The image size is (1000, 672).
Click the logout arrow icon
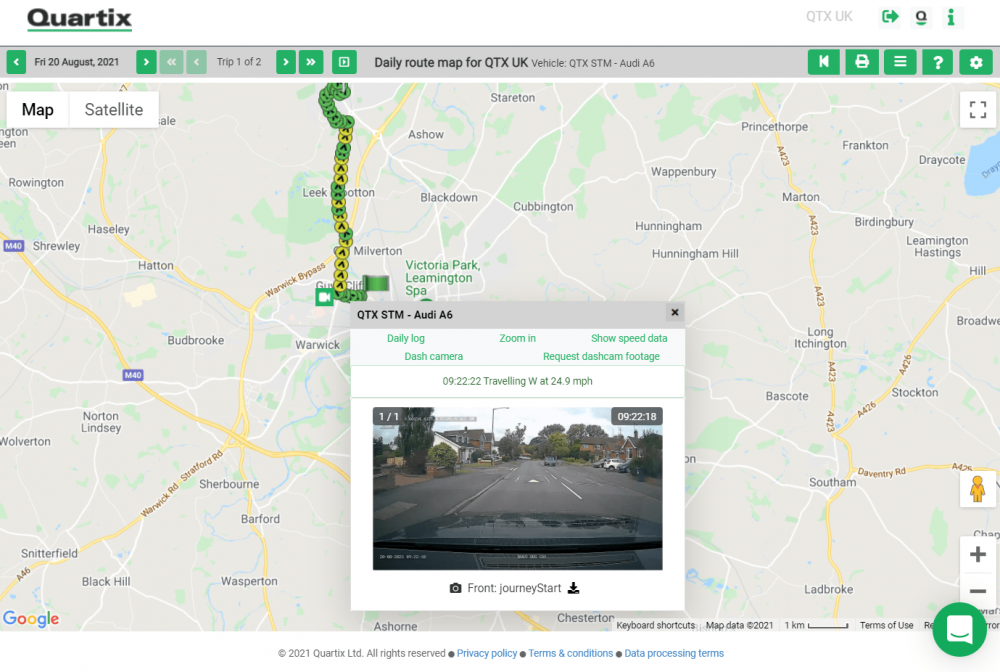(x=890, y=17)
